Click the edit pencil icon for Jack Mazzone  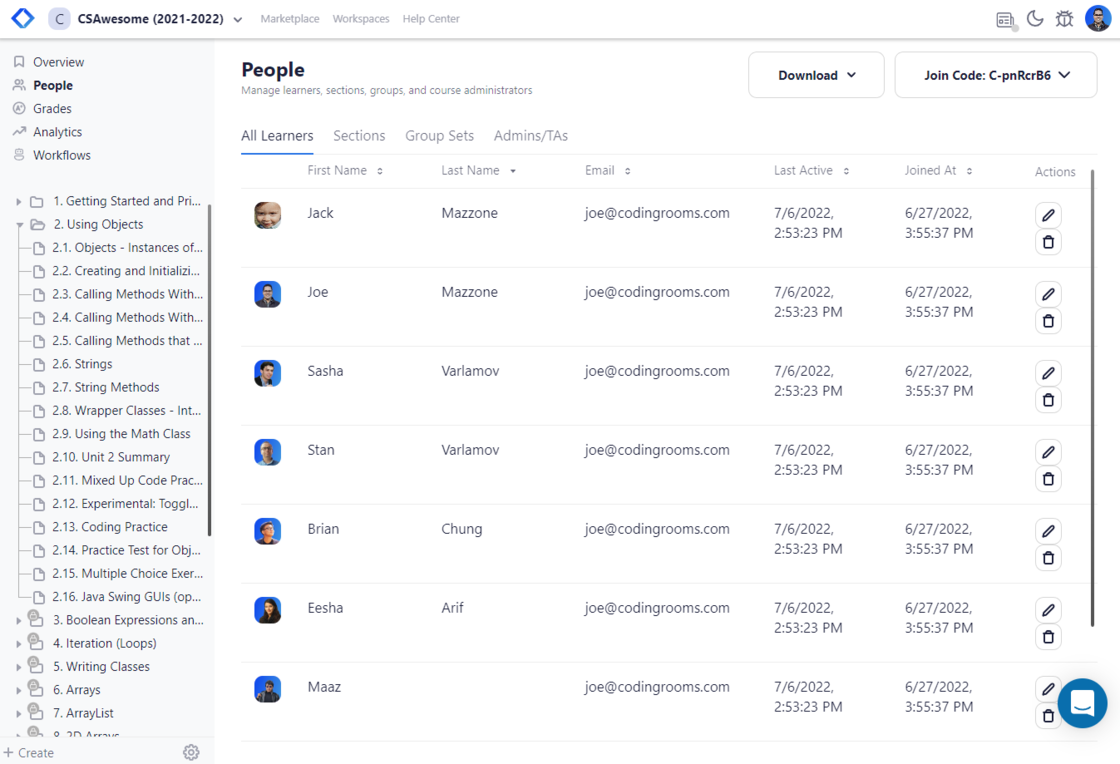click(x=1048, y=215)
